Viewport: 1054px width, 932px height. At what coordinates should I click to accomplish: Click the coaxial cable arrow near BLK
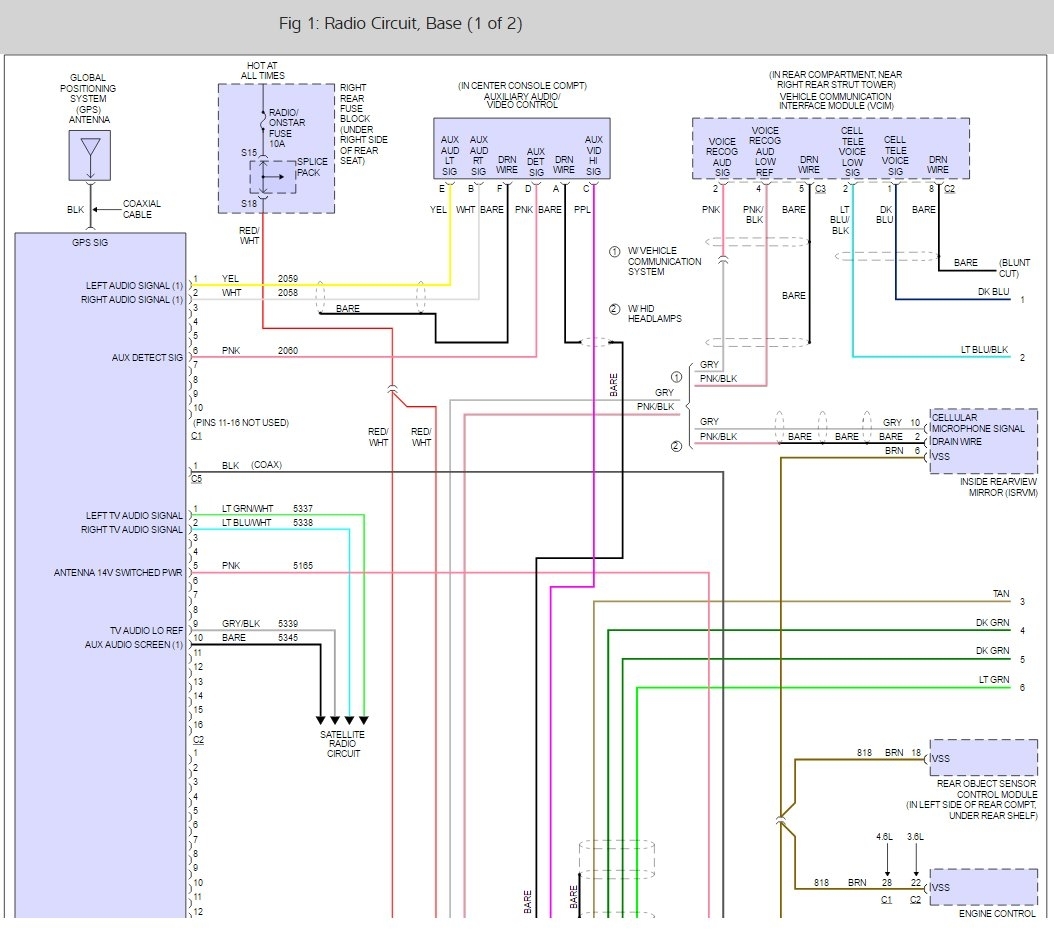click(106, 210)
